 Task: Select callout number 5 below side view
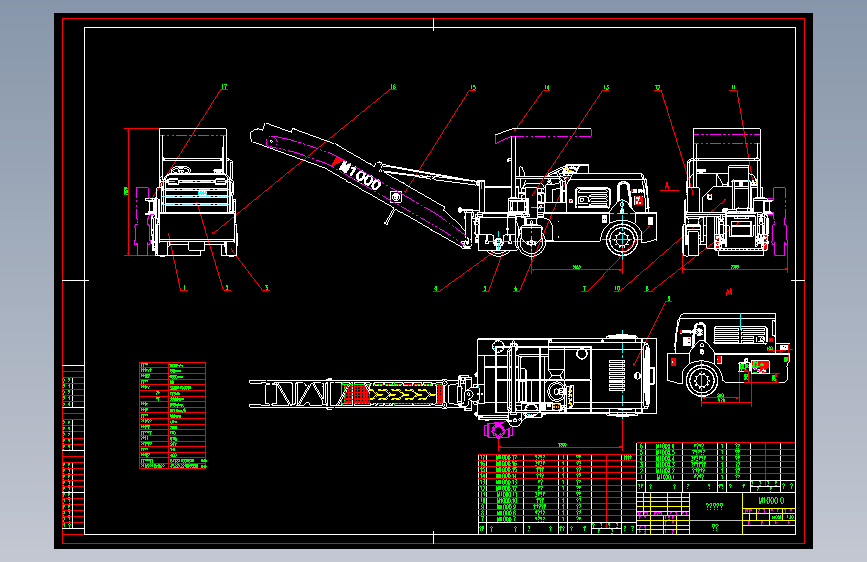tap(485, 289)
